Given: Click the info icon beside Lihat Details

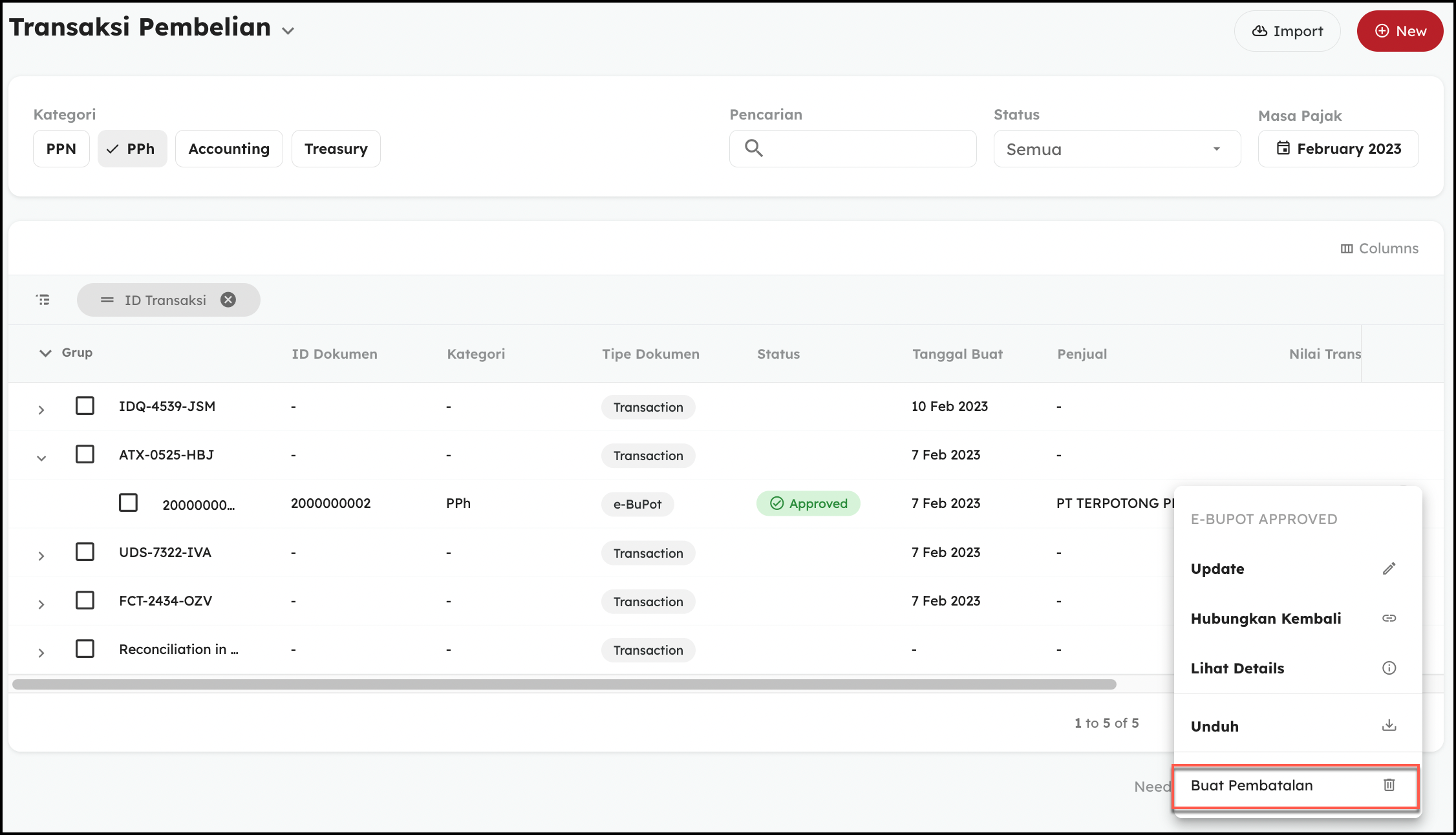Looking at the screenshot, I should 1389,668.
